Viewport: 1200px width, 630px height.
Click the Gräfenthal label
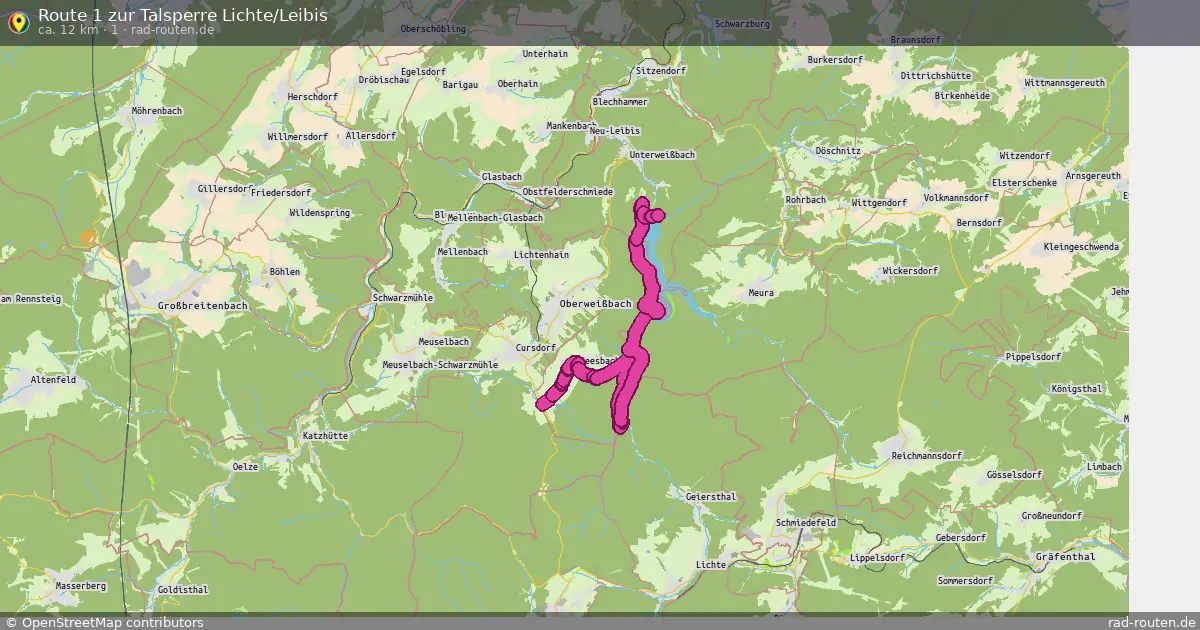pos(1066,557)
